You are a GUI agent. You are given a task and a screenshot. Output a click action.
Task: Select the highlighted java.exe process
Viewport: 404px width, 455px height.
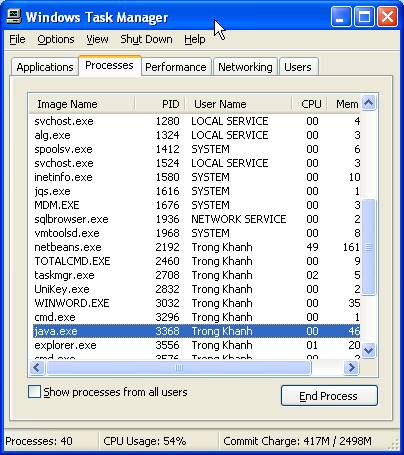click(197, 331)
